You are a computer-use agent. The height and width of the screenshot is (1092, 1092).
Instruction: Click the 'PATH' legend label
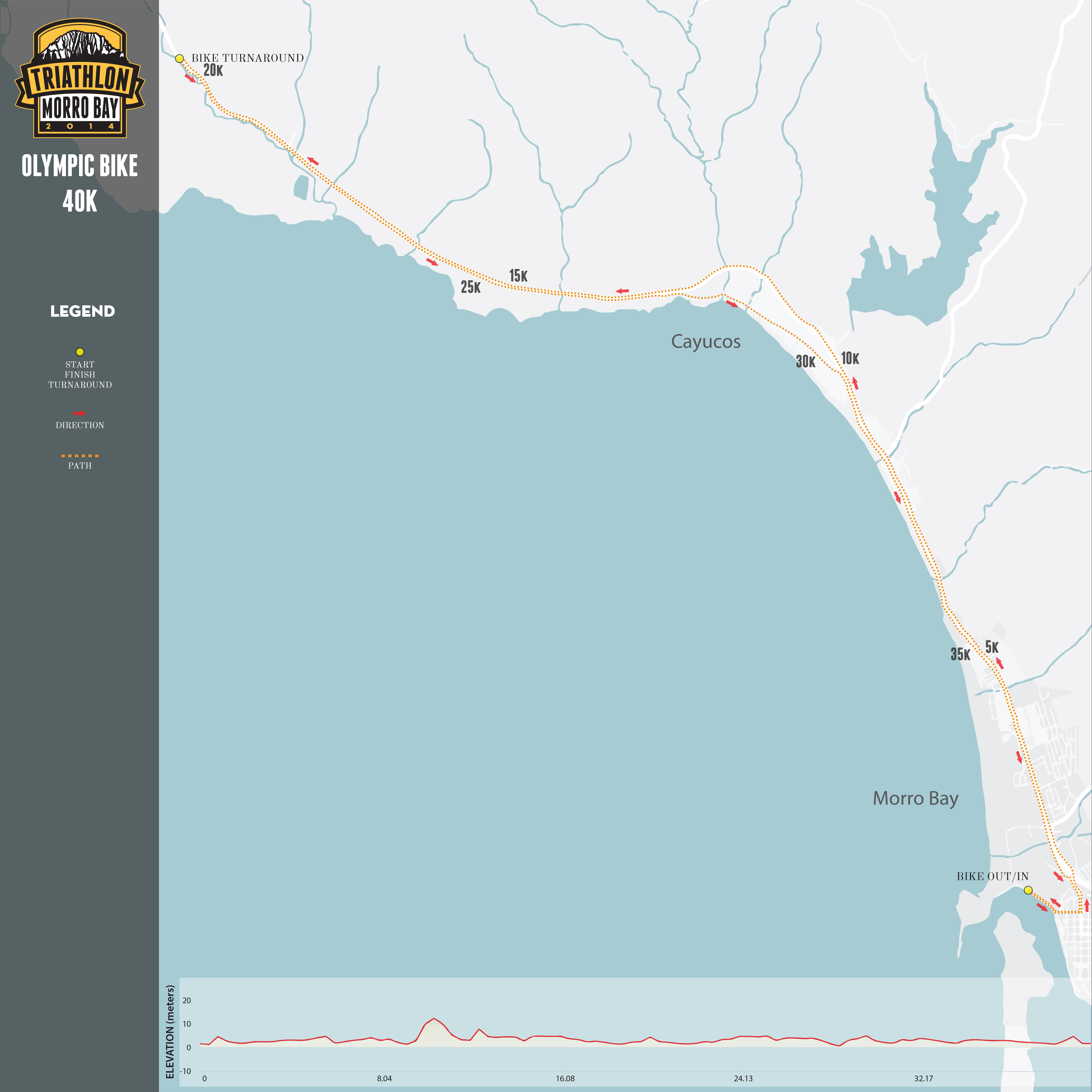pos(80,466)
